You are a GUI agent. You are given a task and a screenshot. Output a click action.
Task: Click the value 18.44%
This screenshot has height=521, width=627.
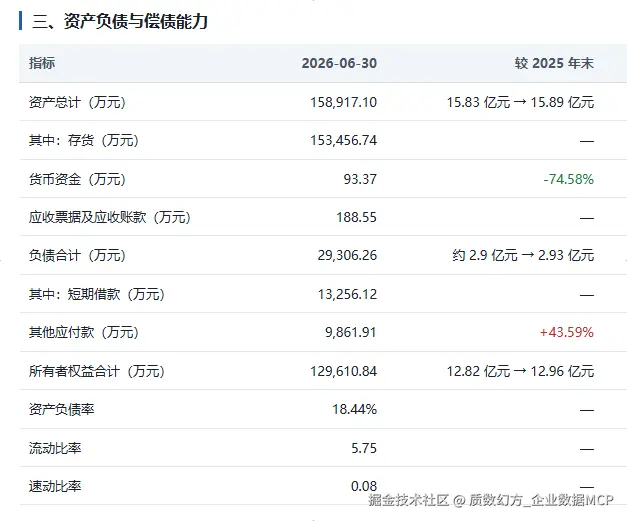pyautogui.click(x=354, y=409)
